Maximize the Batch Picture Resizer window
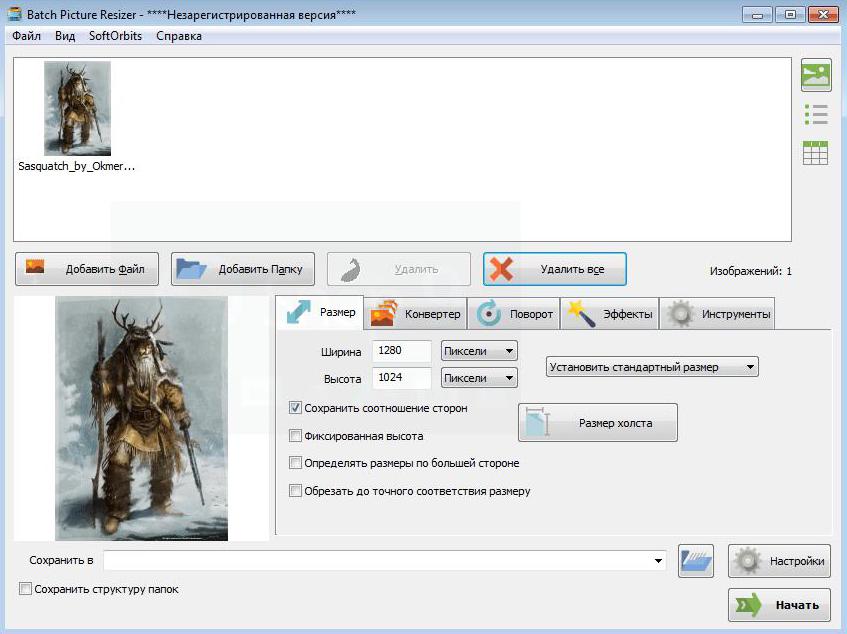This screenshot has height=634, width=847. (790, 15)
